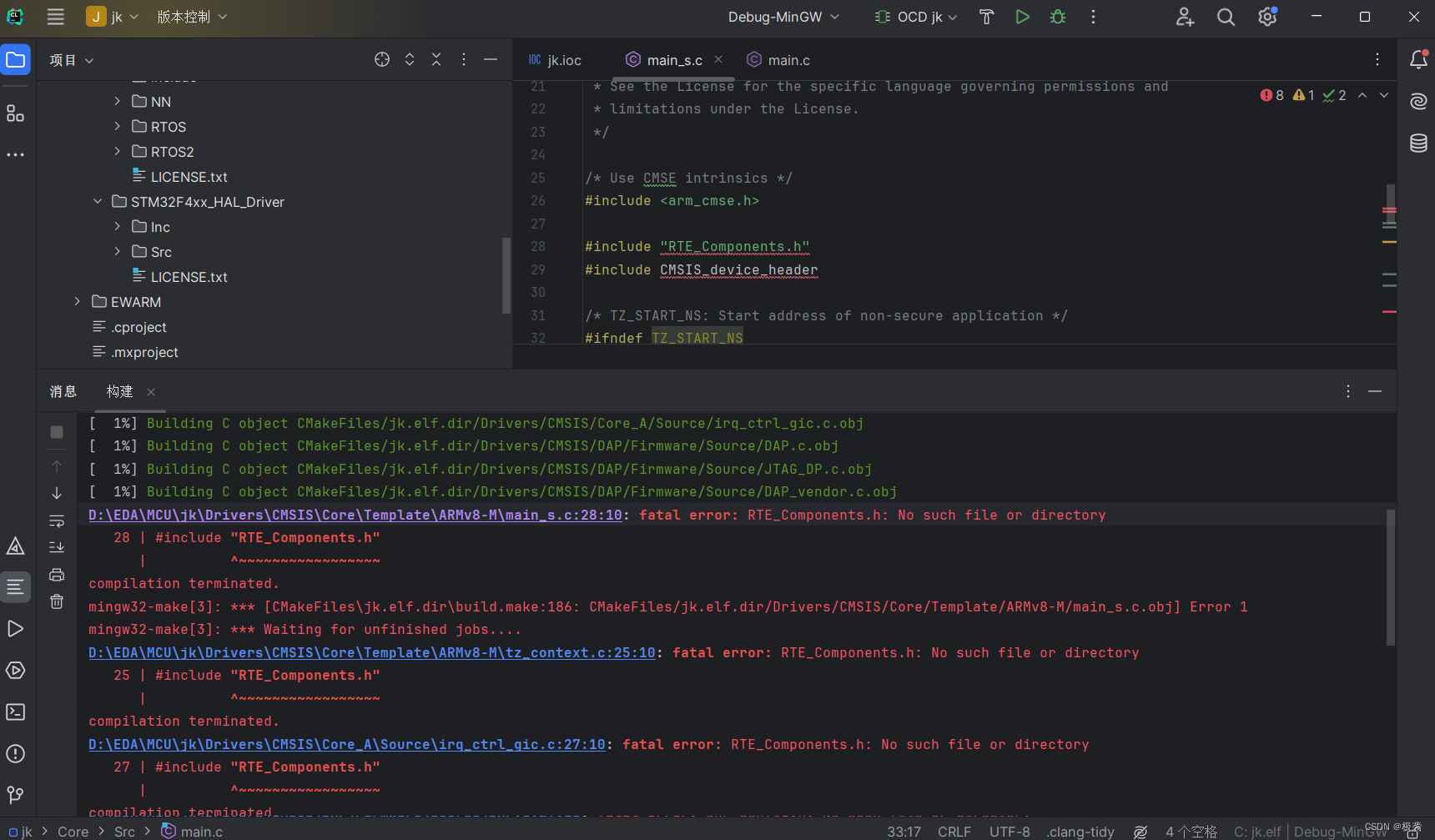The width and height of the screenshot is (1435, 840).
Task: Stop the running build
Action: [57, 432]
